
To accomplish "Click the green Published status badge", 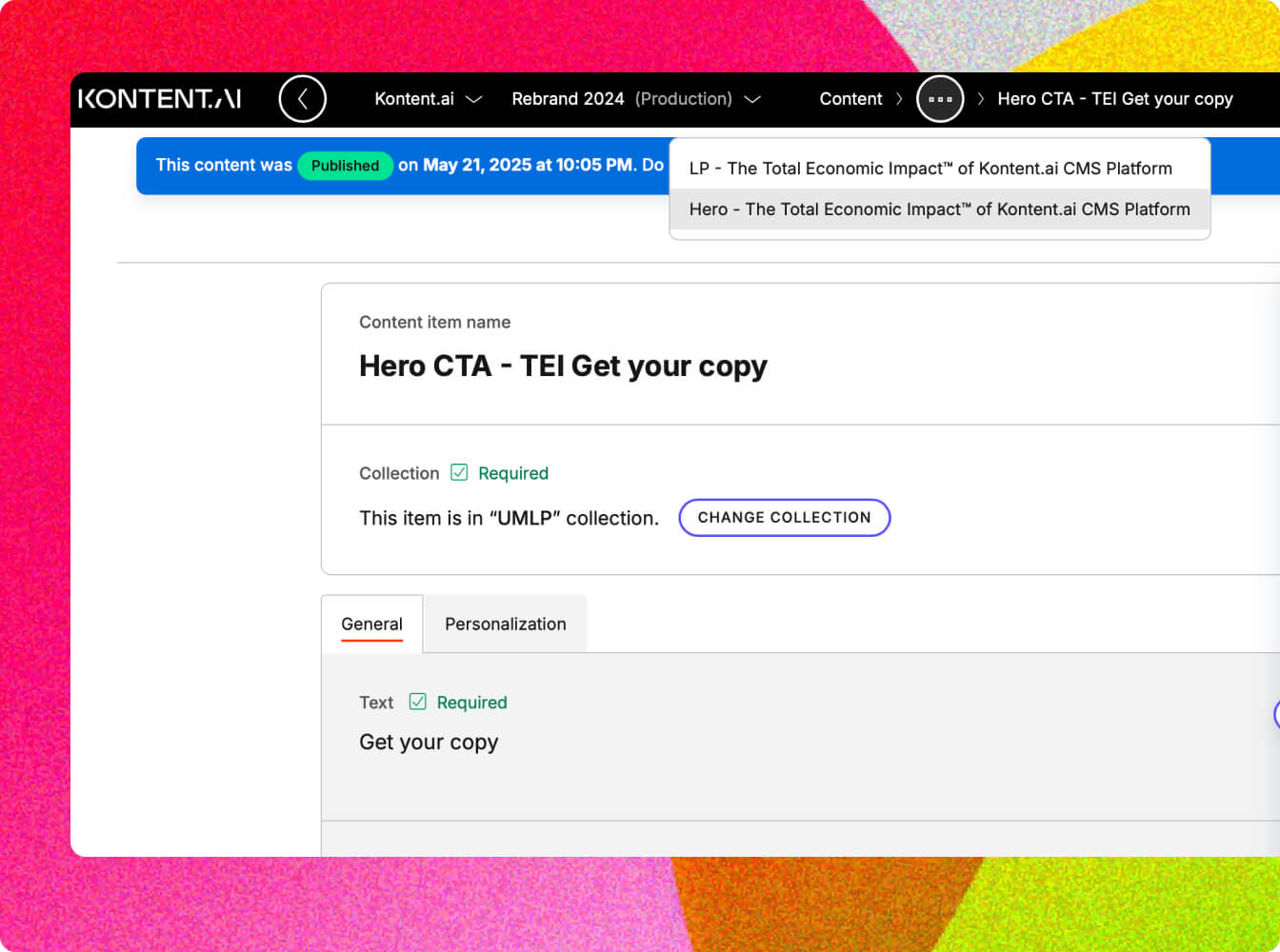I will [345, 166].
